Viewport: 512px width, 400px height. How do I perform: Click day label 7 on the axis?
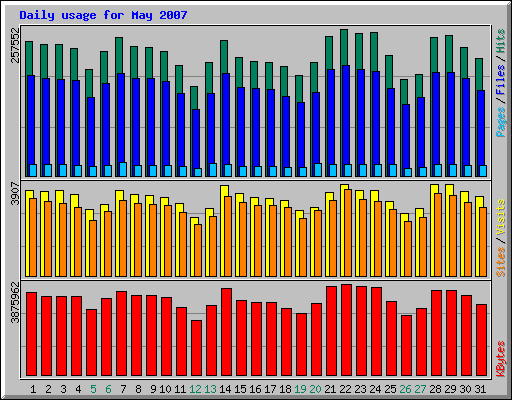click(x=123, y=389)
